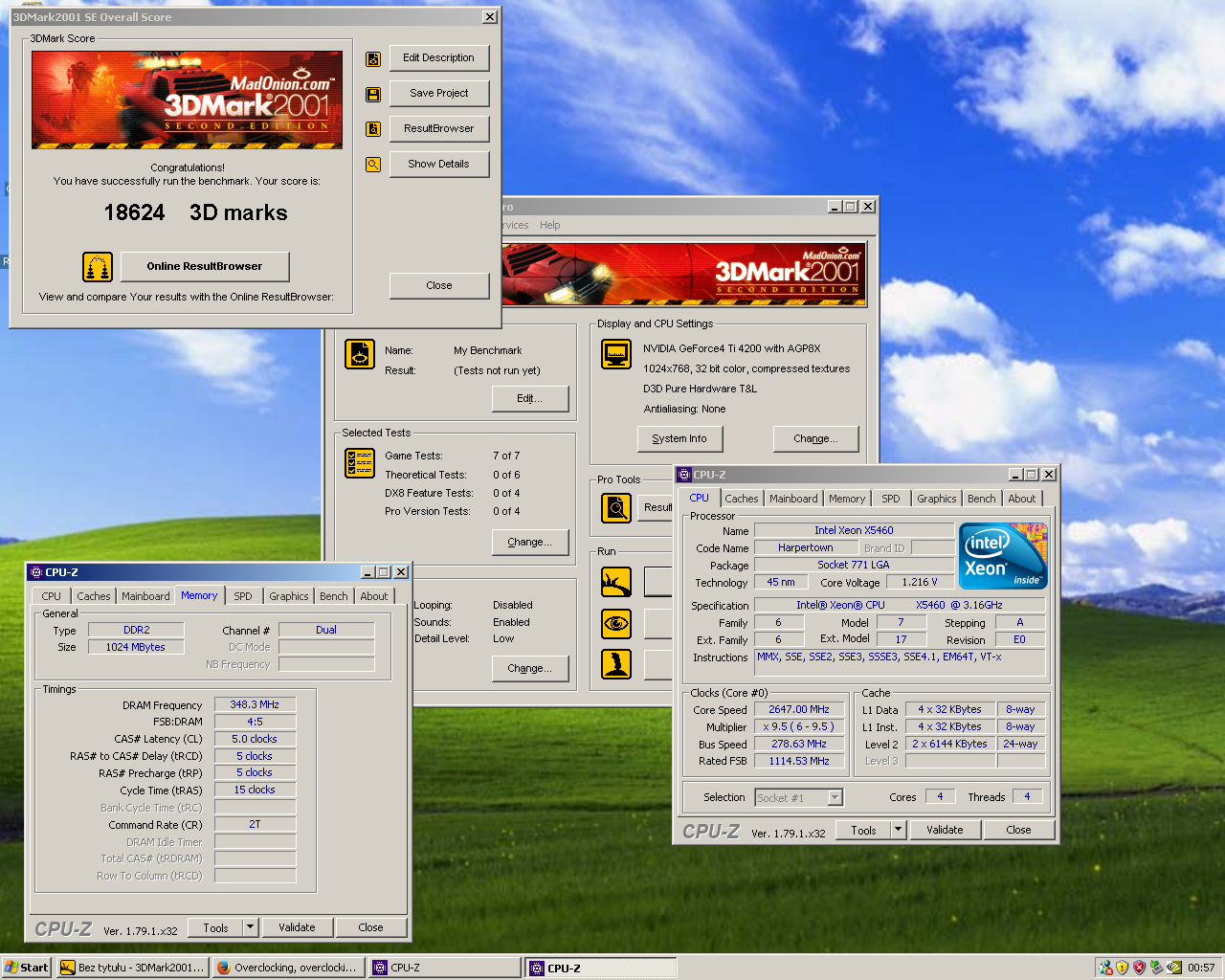1225x980 pixels.
Task: Click Change under Selected Tests
Action: pos(530,542)
